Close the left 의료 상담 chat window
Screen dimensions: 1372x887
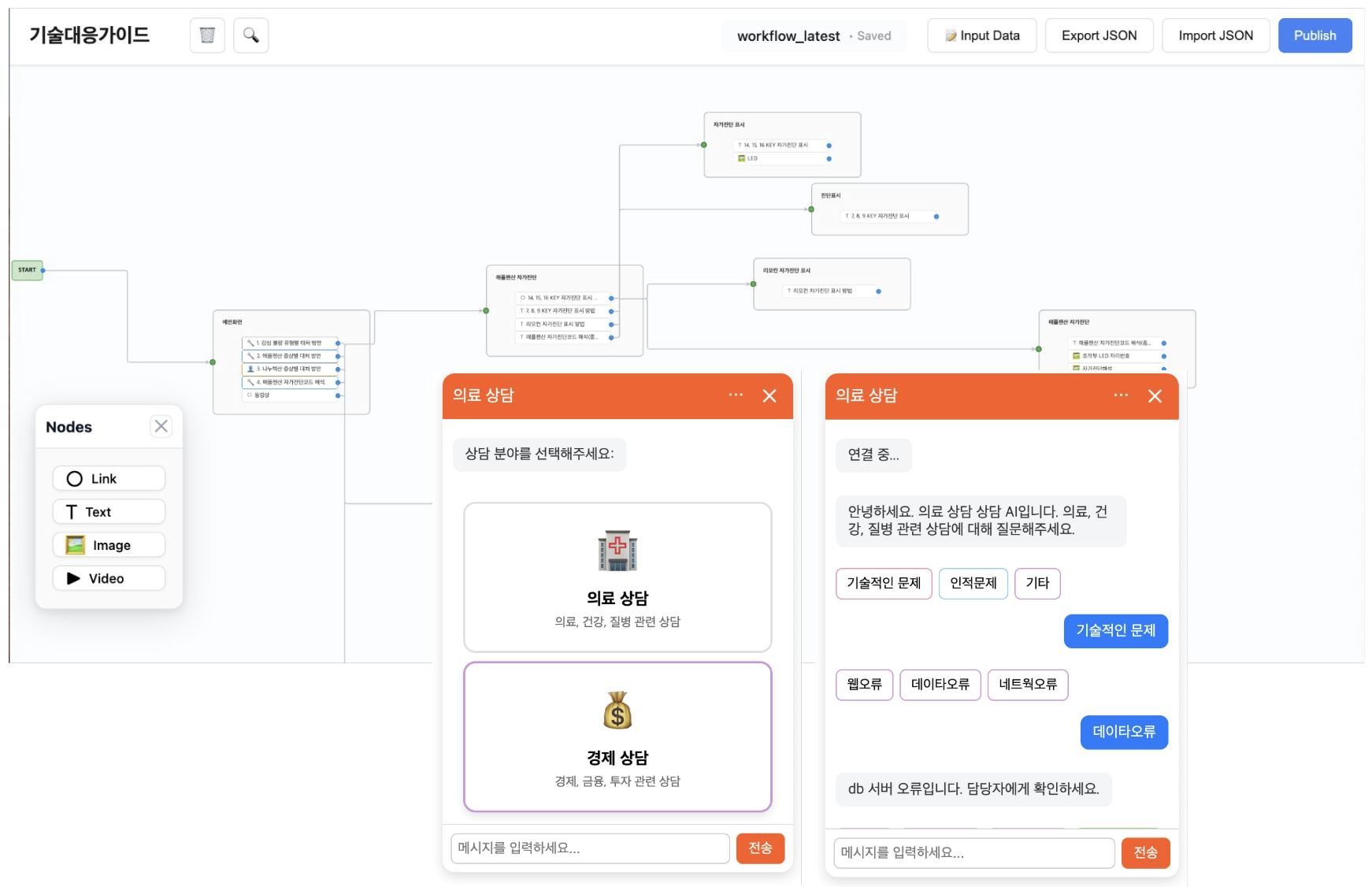point(769,396)
